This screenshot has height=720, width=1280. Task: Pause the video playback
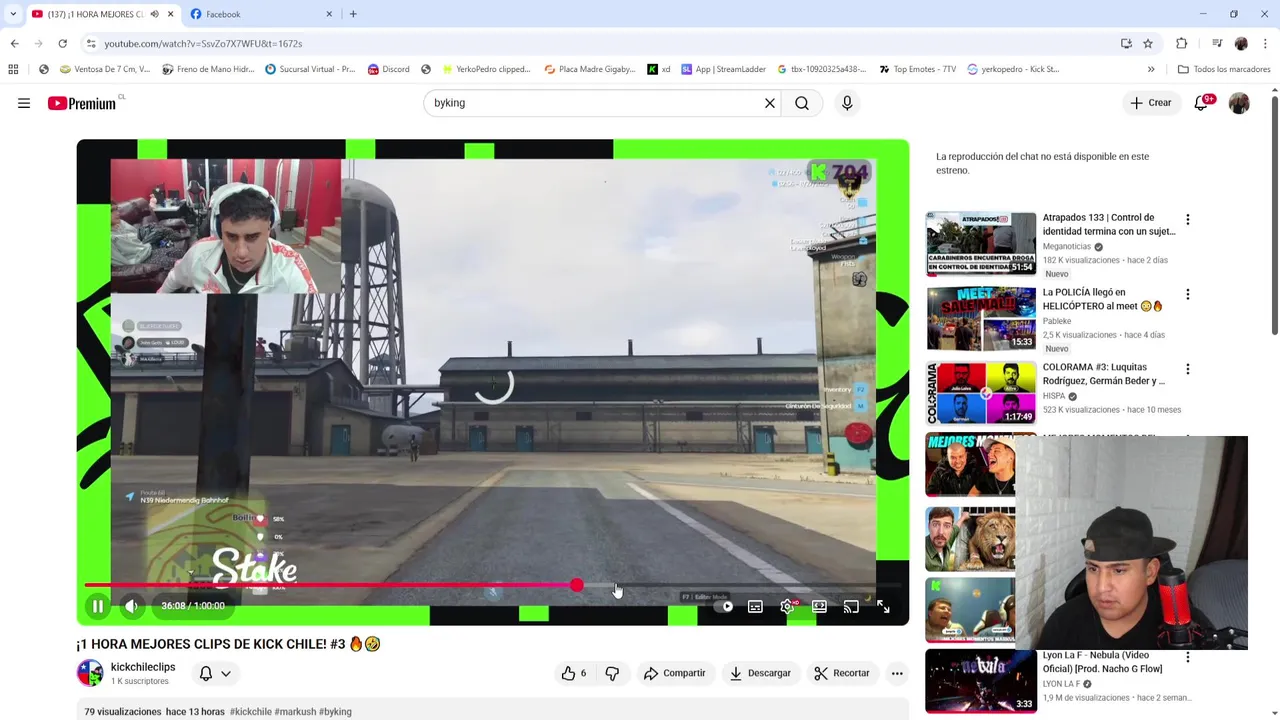(x=98, y=606)
